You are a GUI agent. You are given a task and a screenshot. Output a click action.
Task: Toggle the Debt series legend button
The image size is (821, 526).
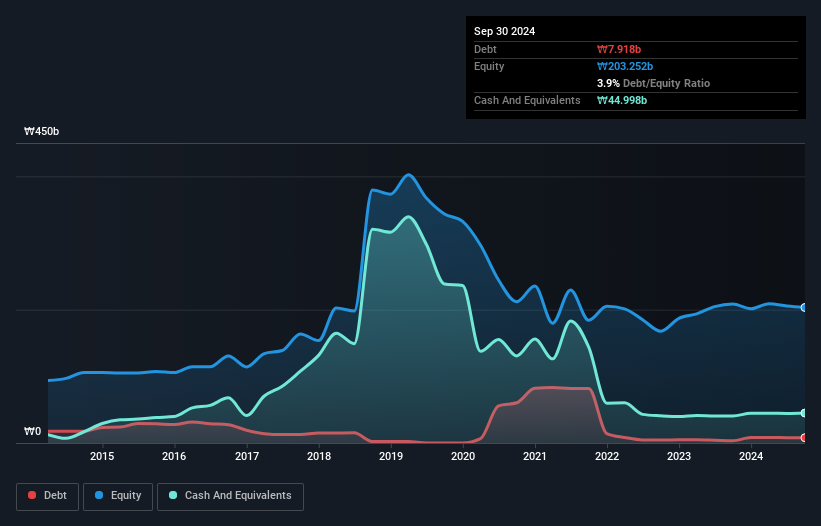point(48,496)
